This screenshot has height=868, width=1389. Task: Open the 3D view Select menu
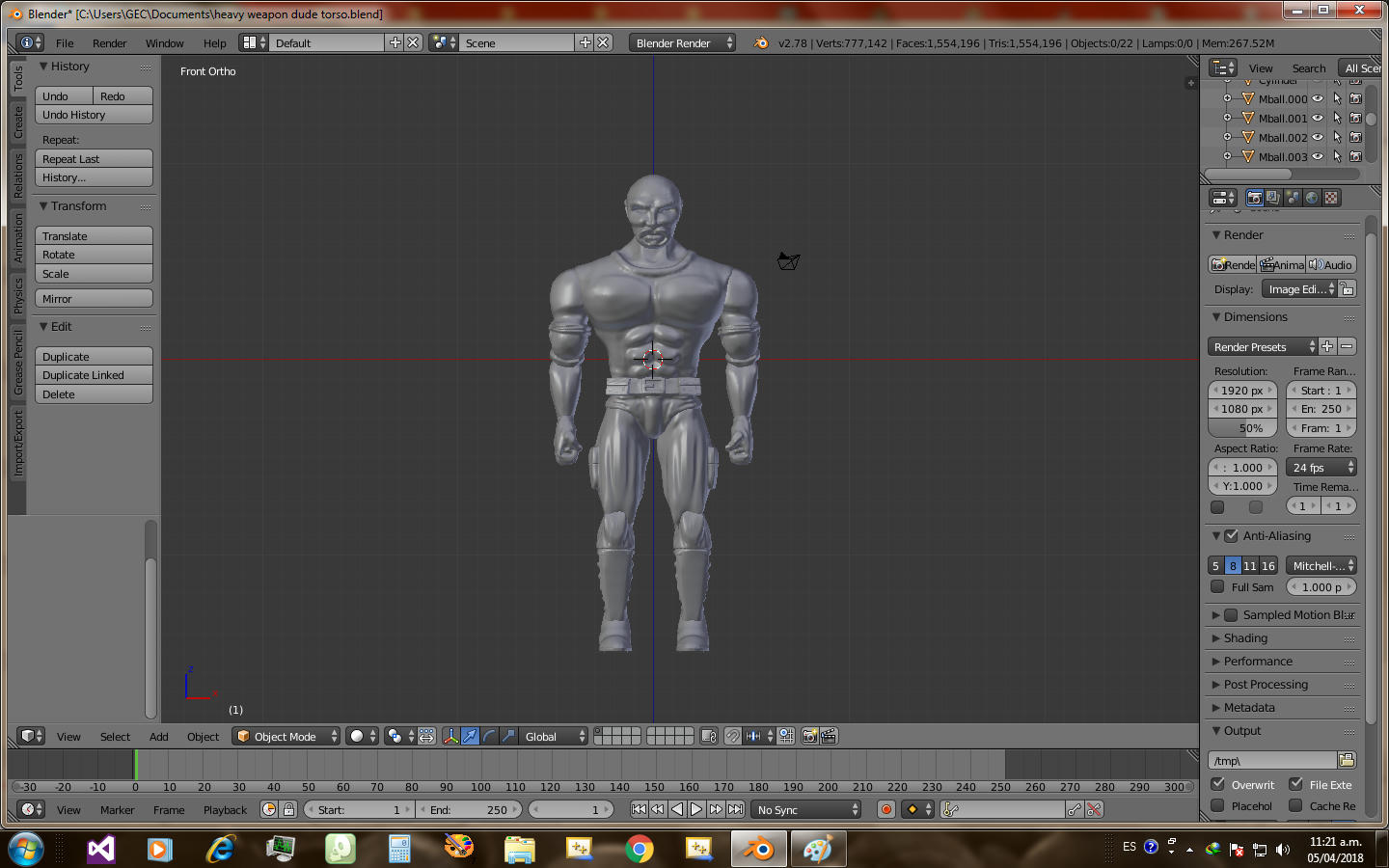[115, 736]
